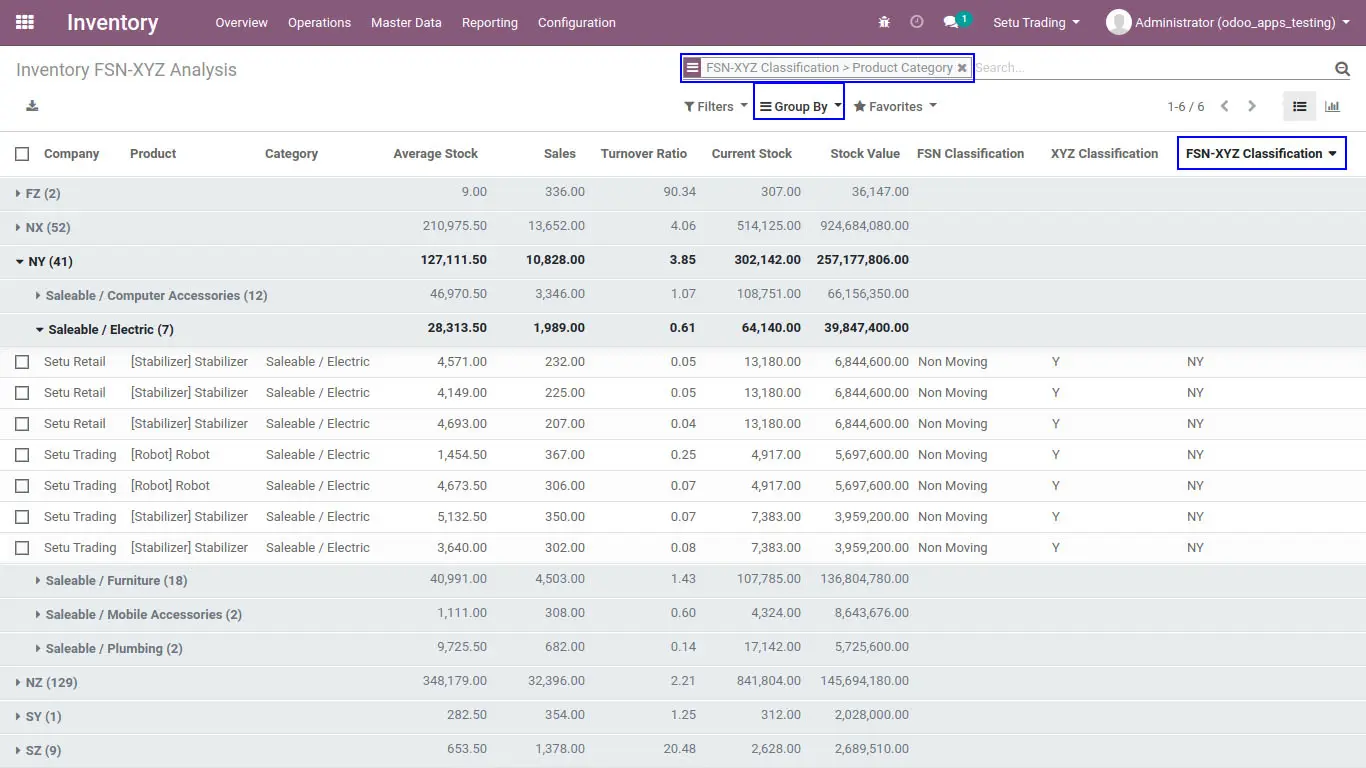Viewport: 1366px width, 768px height.
Task: Go to next page arrow
Action: (x=1251, y=106)
